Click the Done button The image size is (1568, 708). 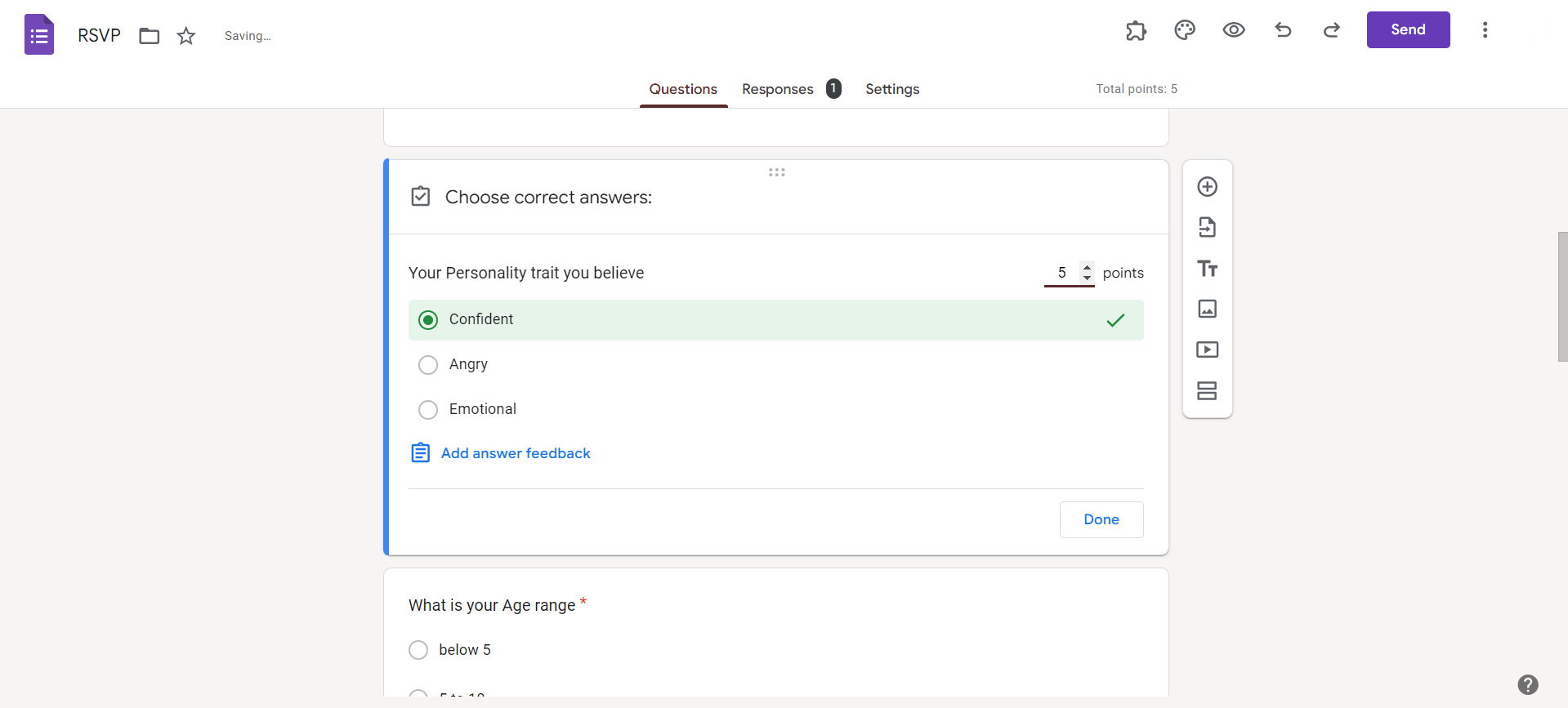click(1101, 519)
